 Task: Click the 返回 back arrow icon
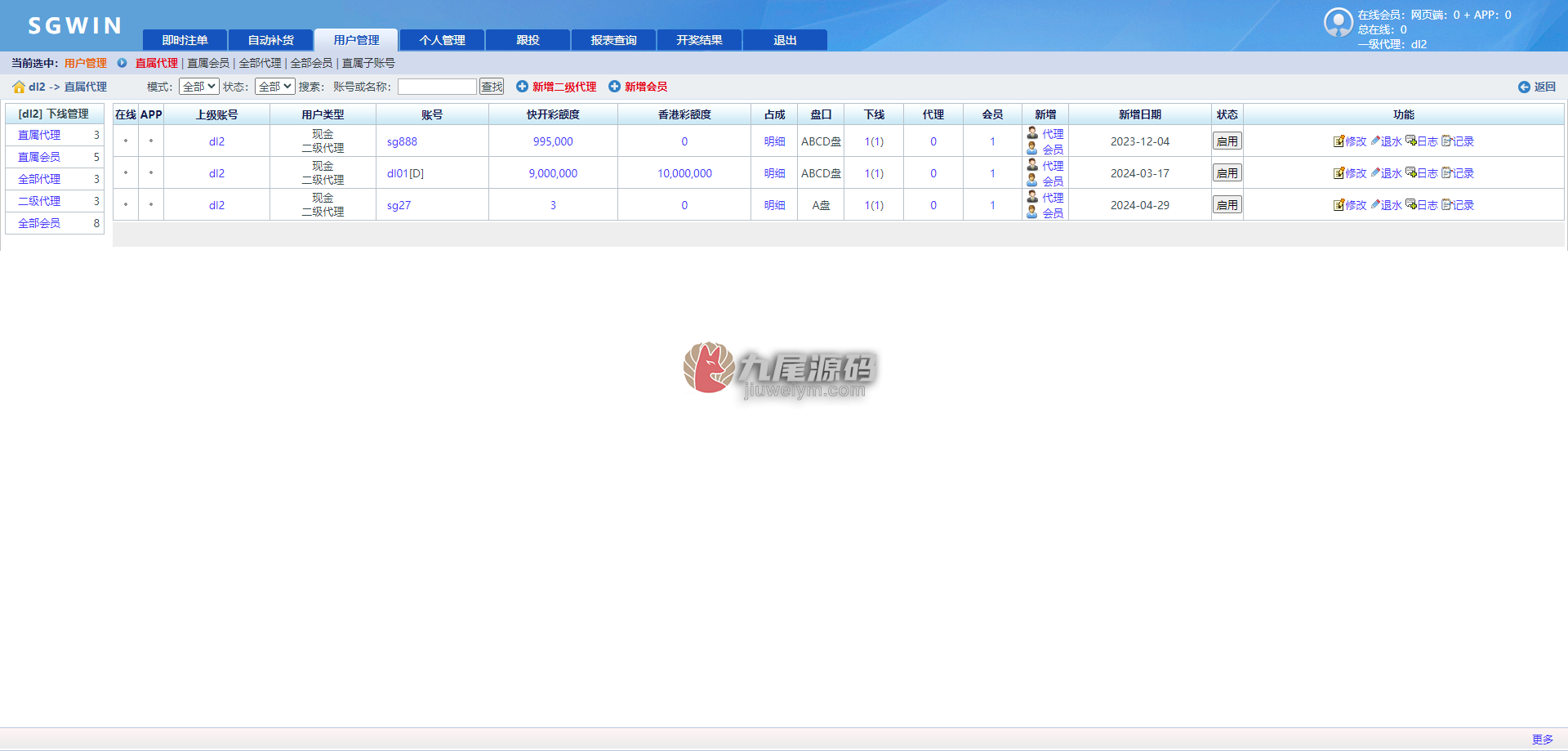(x=1524, y=87)
